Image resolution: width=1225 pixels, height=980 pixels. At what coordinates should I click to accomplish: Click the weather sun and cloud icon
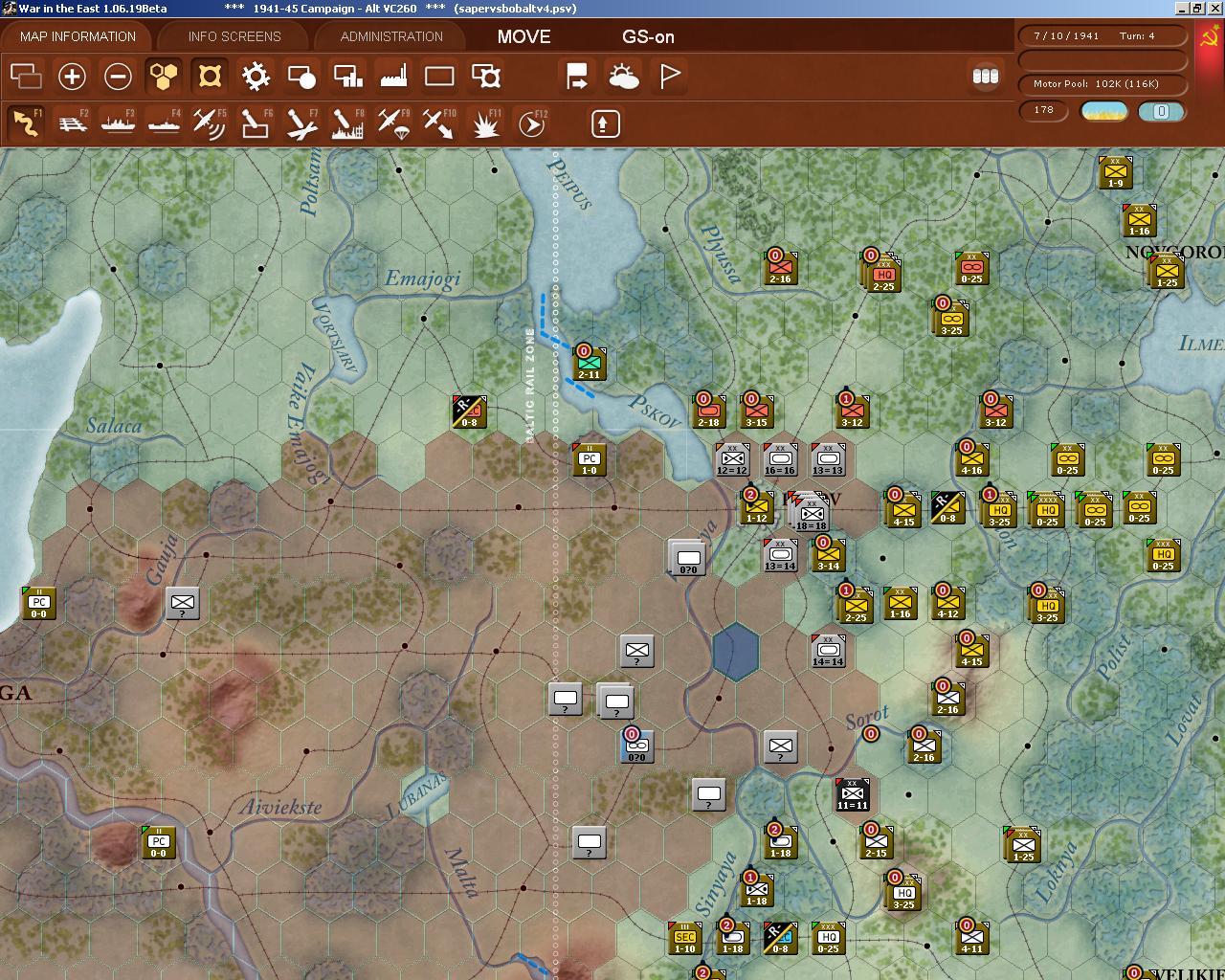coord(623,76)
